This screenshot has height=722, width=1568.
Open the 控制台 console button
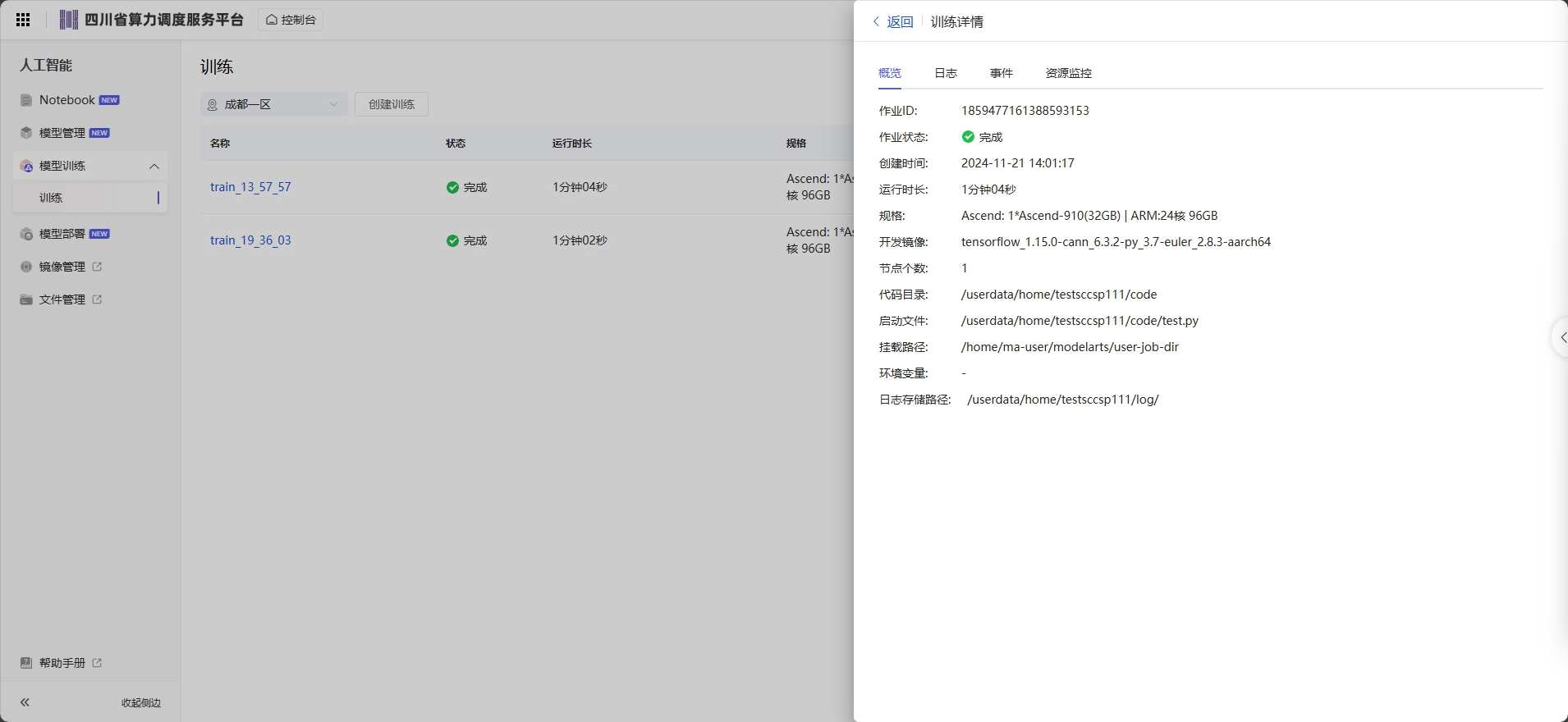[291, 20]
